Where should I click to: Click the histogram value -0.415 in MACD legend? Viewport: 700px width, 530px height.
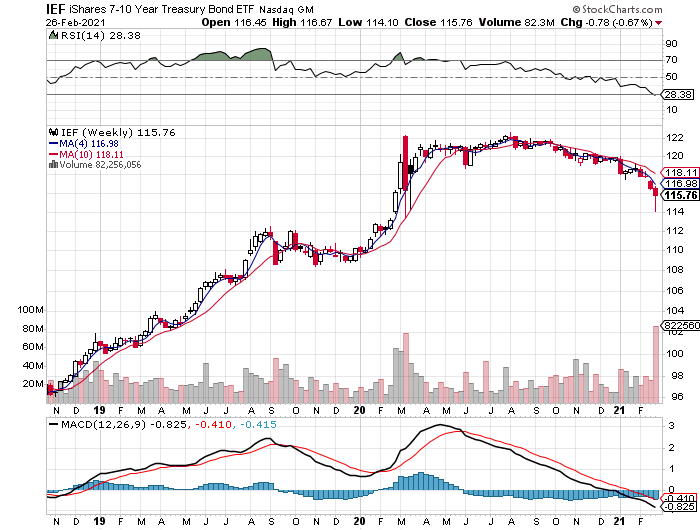click(258, 424)
